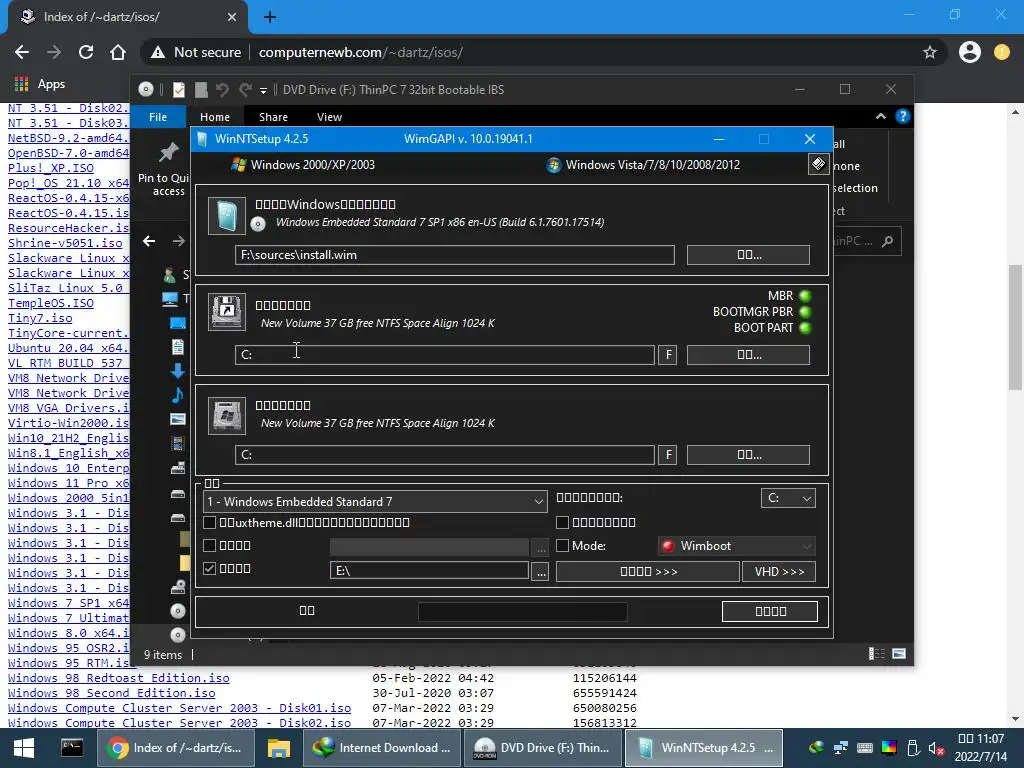Open Command Prompt from the taskbar

72,747
